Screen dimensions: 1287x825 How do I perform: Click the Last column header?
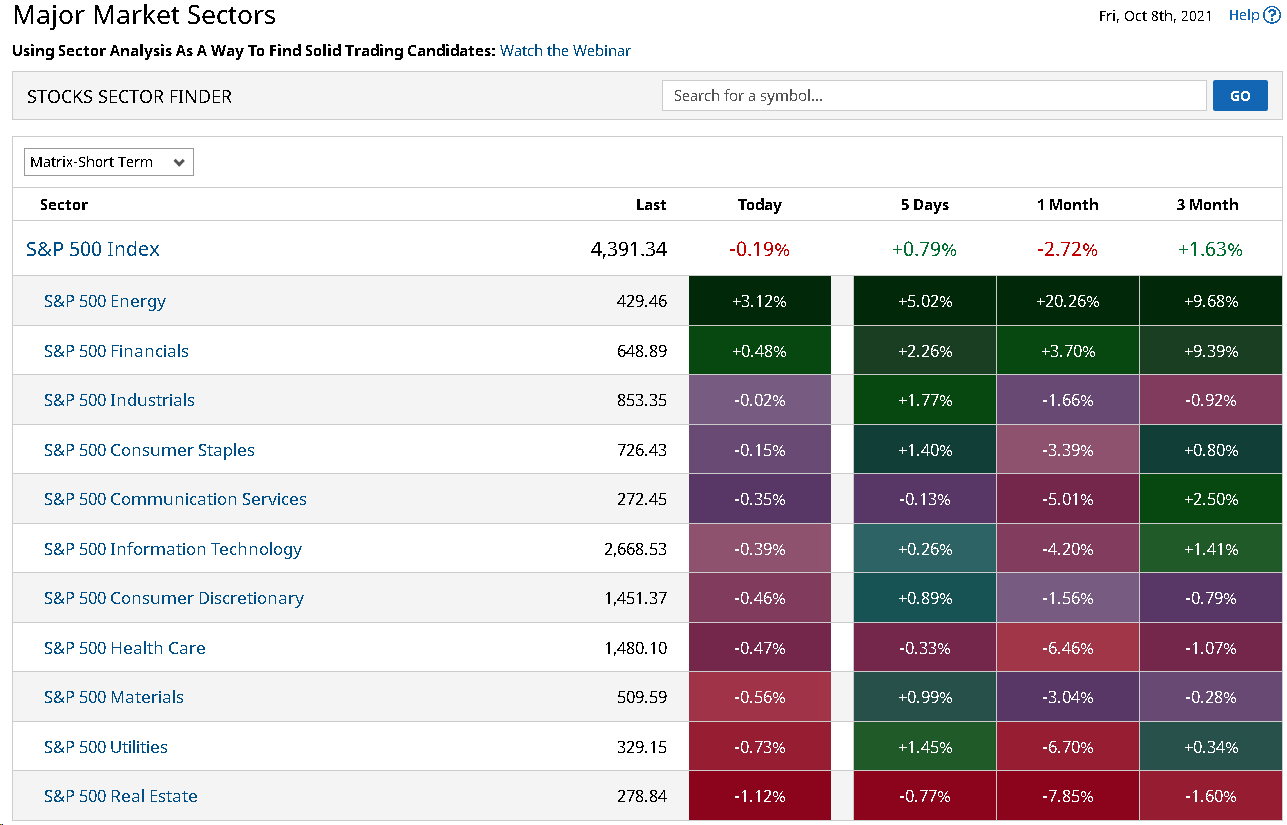[x=651, y=205]
